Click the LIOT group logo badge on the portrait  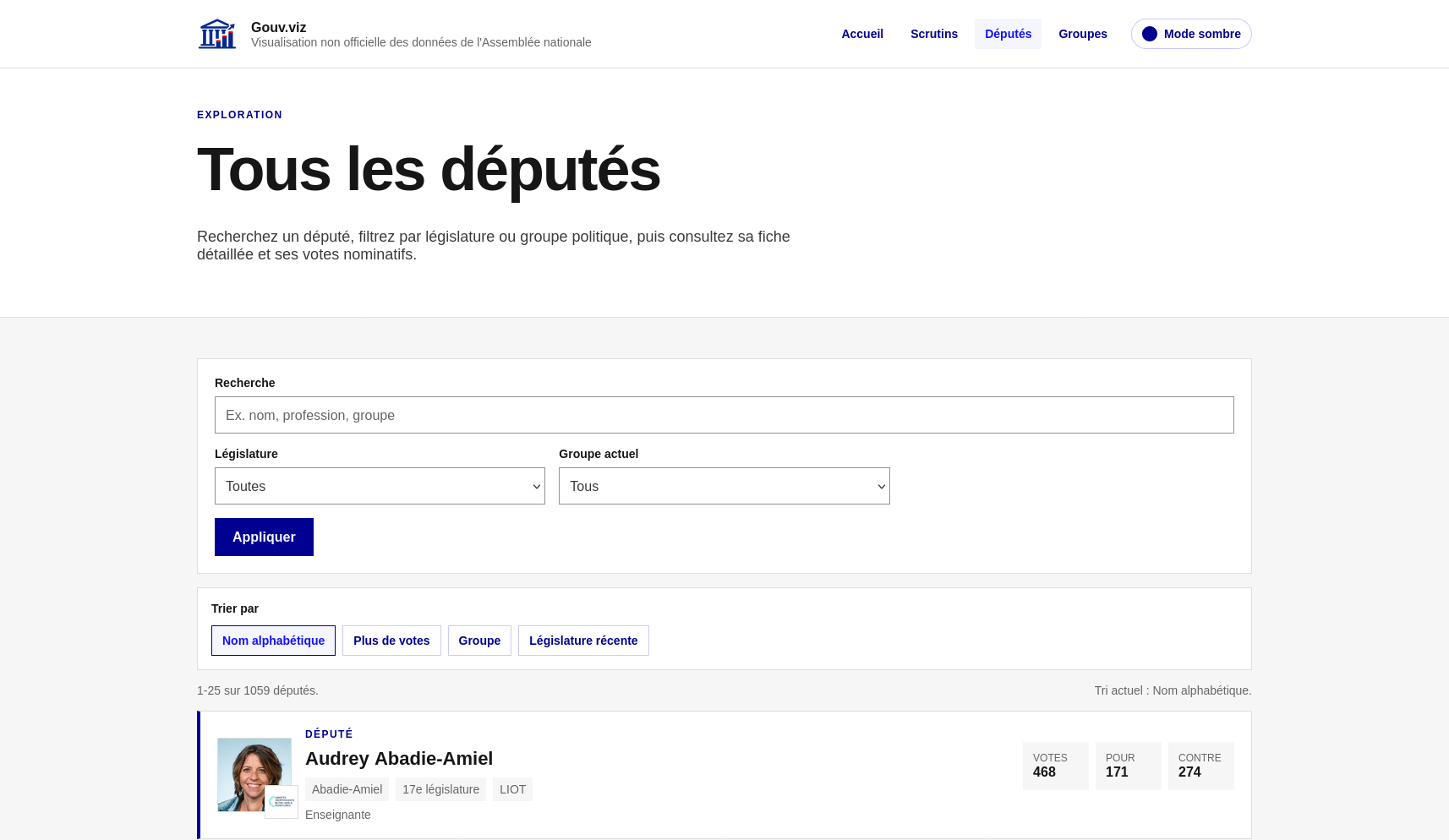pos(282,802)
